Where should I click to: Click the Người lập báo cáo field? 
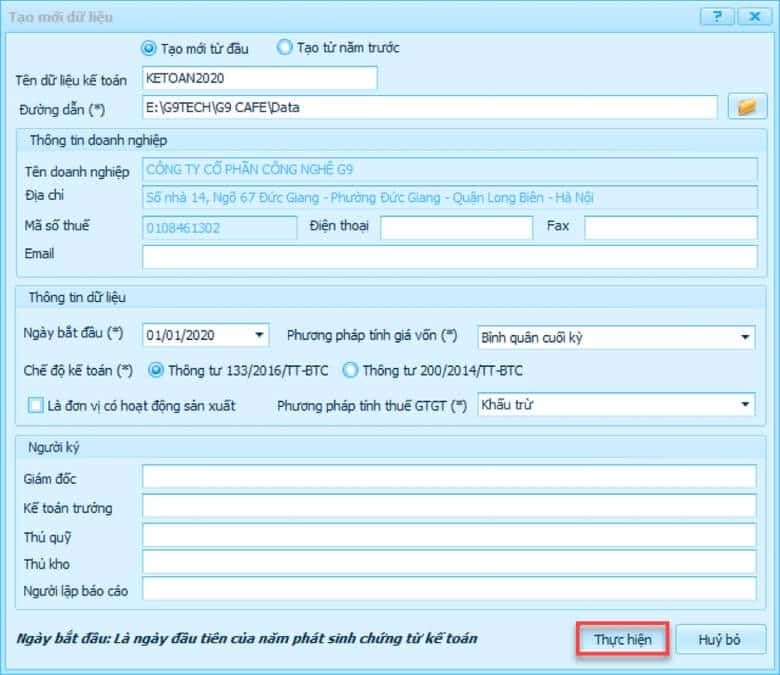pos(450,589)
